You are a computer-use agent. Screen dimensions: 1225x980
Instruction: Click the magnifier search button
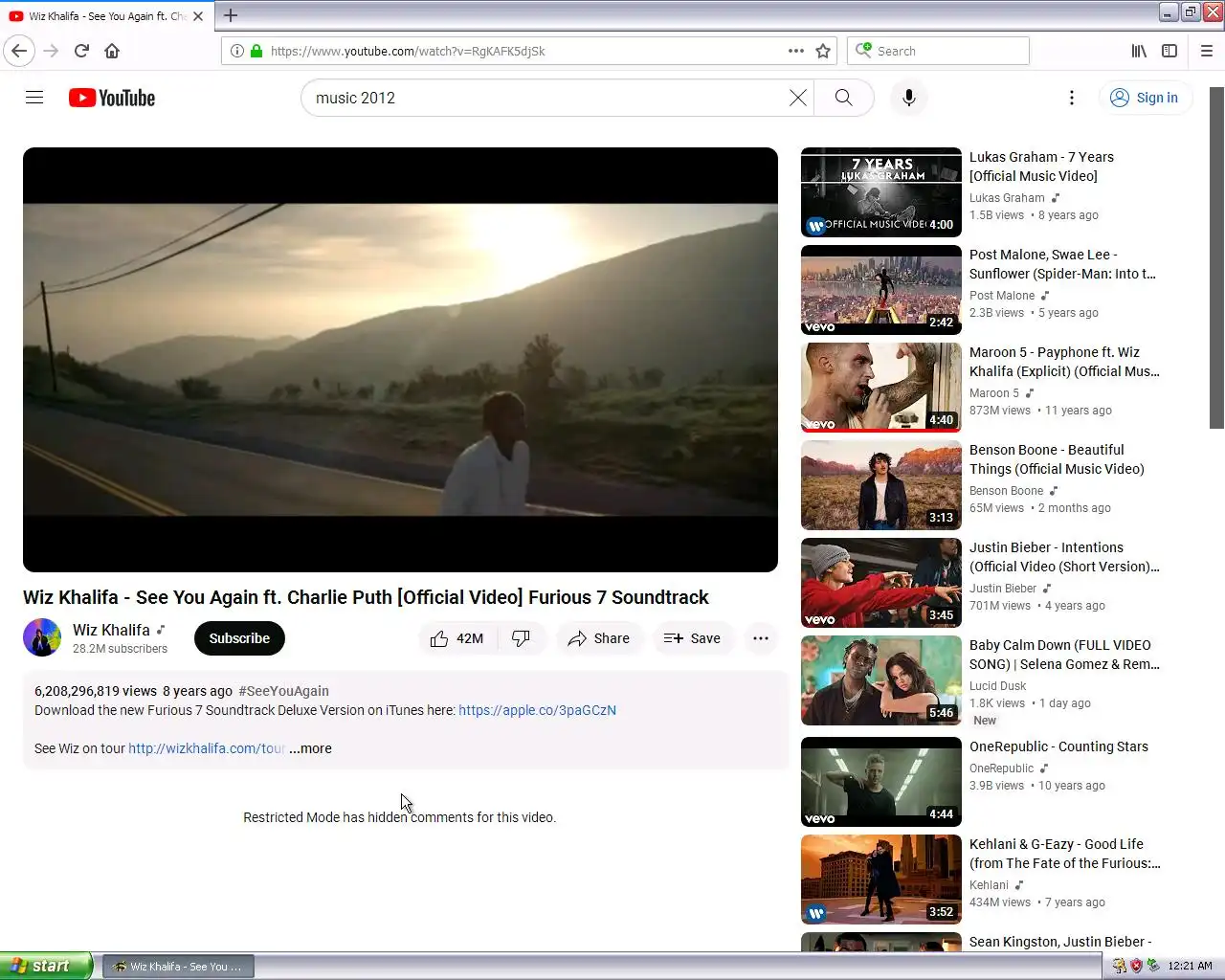[x=843, y=98]
